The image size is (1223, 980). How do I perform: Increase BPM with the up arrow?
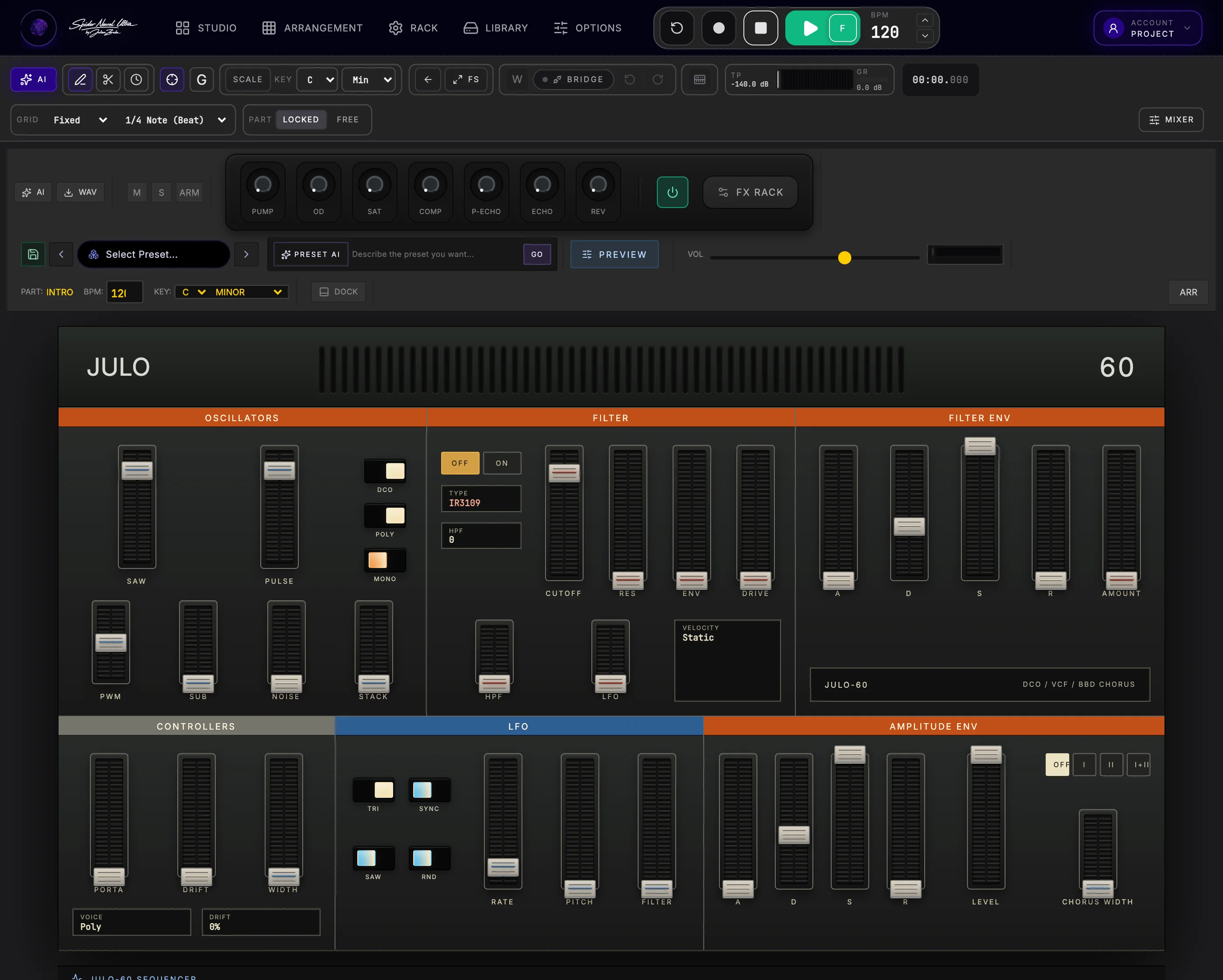[x=925, y=21]
